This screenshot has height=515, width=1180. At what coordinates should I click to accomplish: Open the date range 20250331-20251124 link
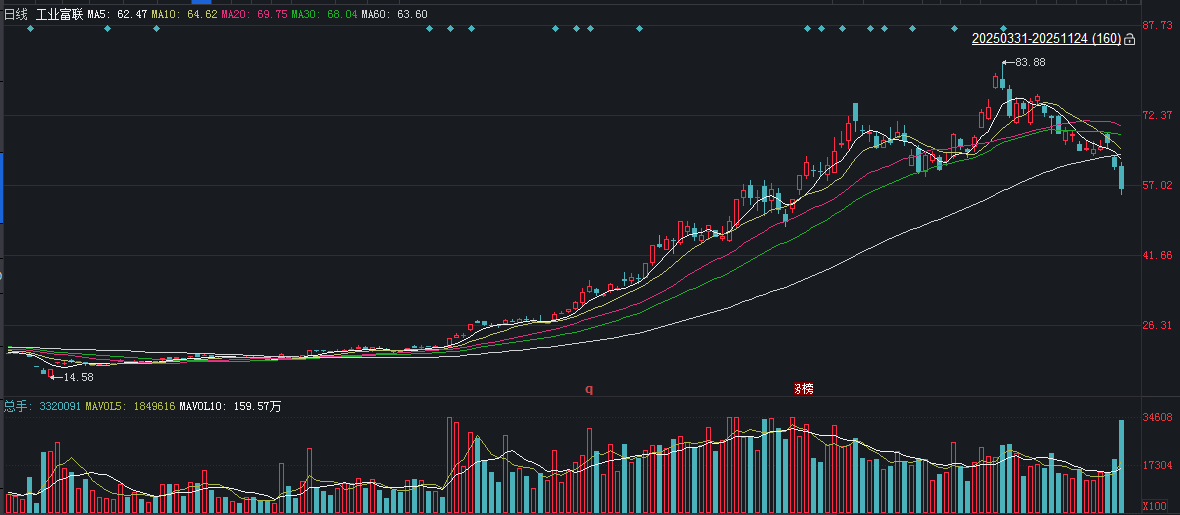pos(1046,39)
